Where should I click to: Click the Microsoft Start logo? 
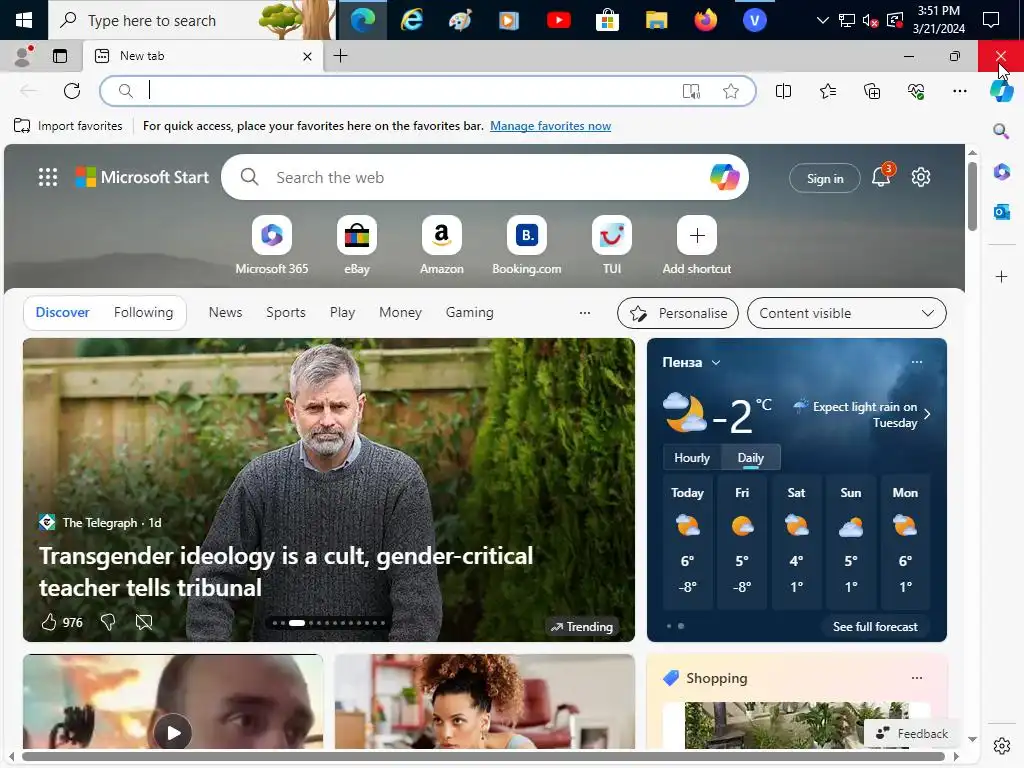[x=142, y=177]
